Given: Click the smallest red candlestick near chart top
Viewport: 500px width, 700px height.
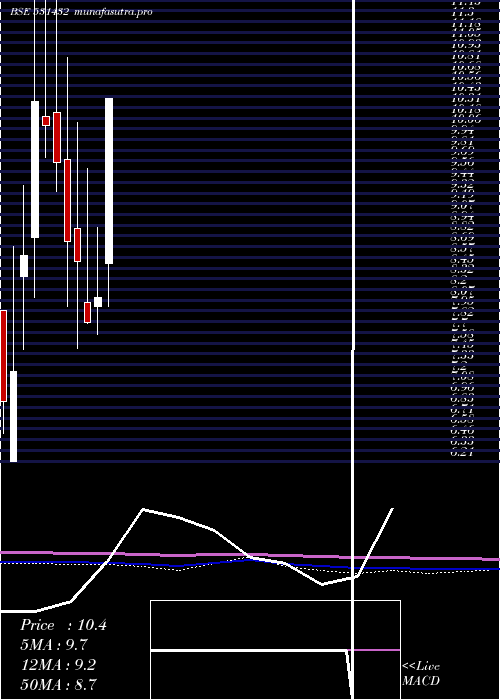Looking at the screenshot, I should pos(46,121).
